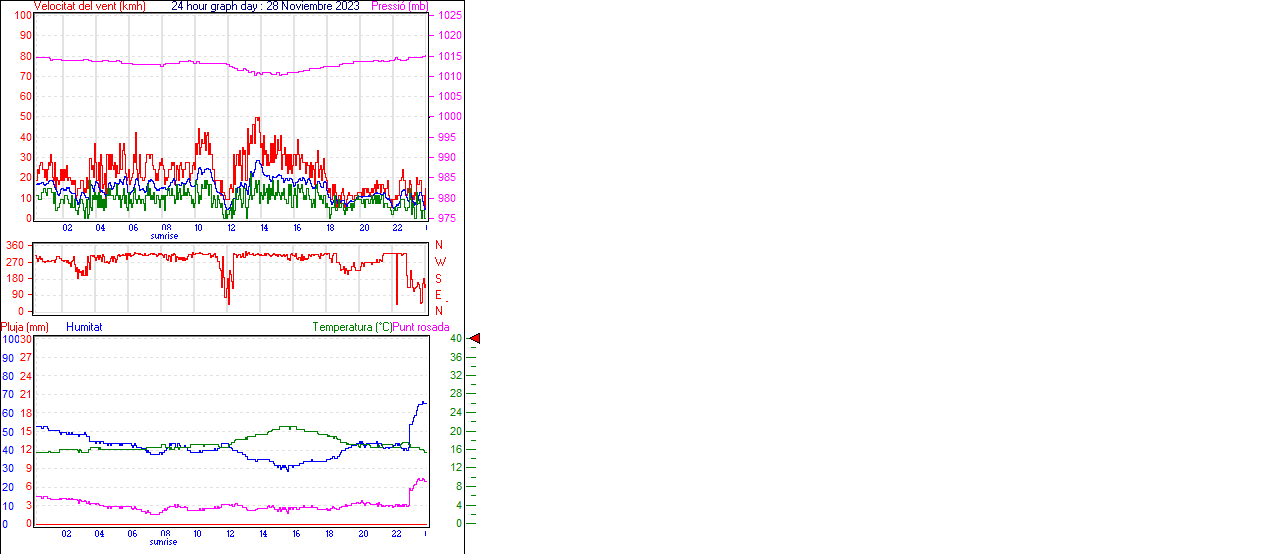
Task: Click the 'sunrise' marker under bottom graph
Action: 164,542
